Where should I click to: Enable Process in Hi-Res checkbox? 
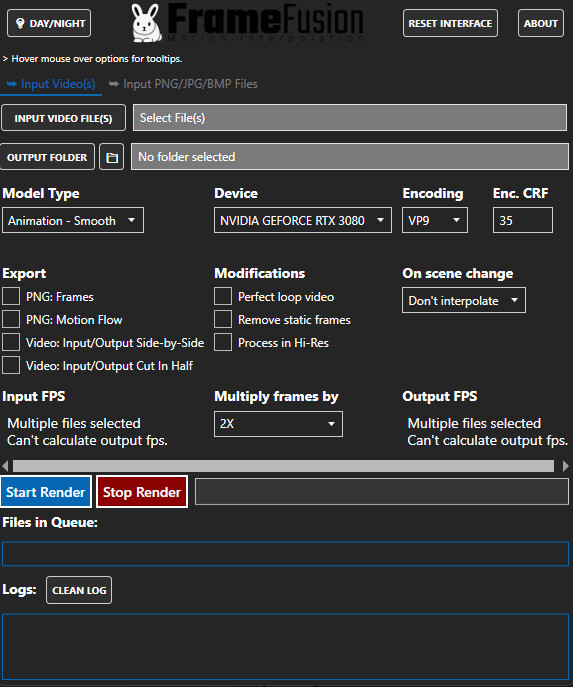223,343
